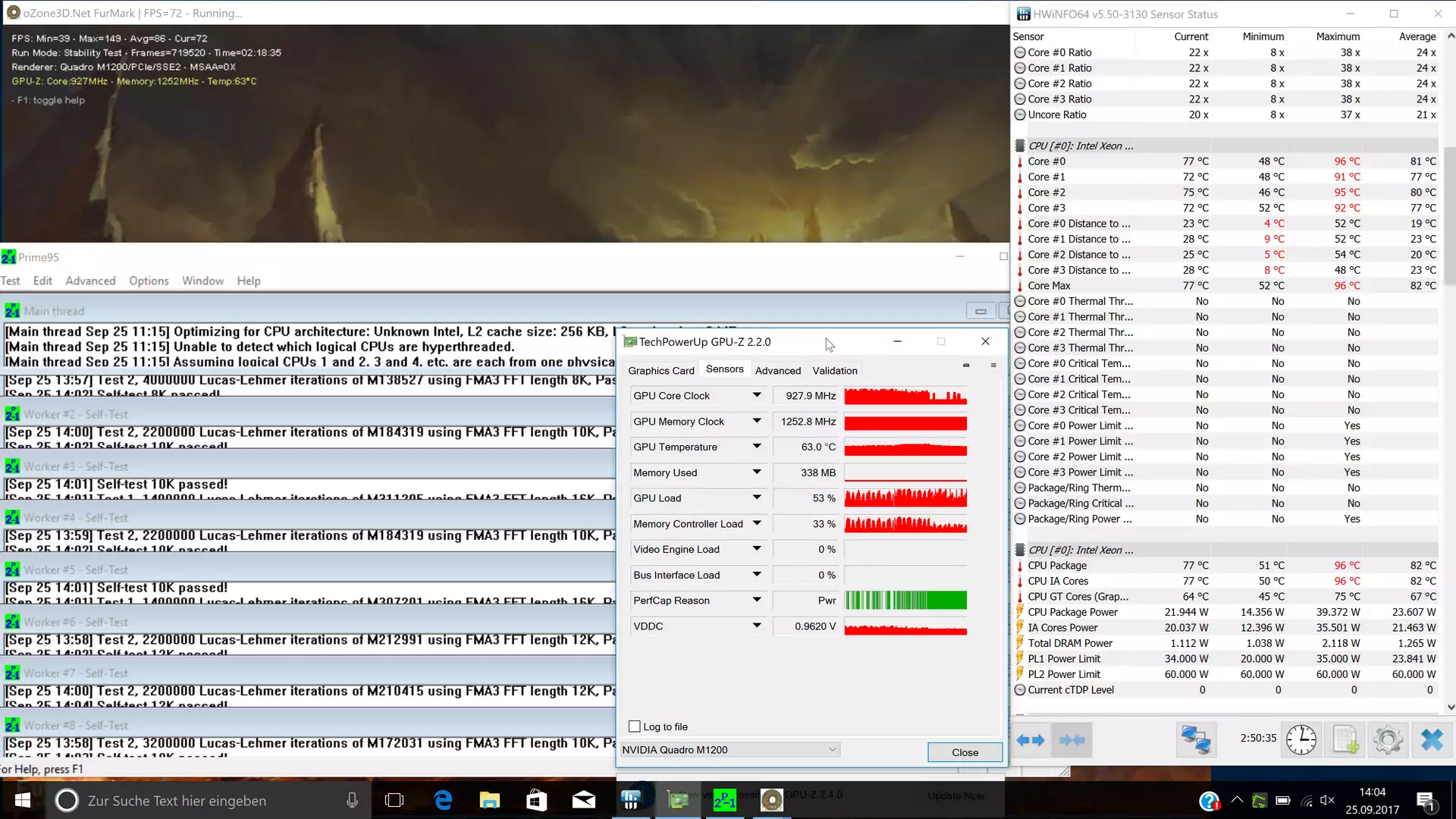Click the help question mark tray icon

[1210, 801]
